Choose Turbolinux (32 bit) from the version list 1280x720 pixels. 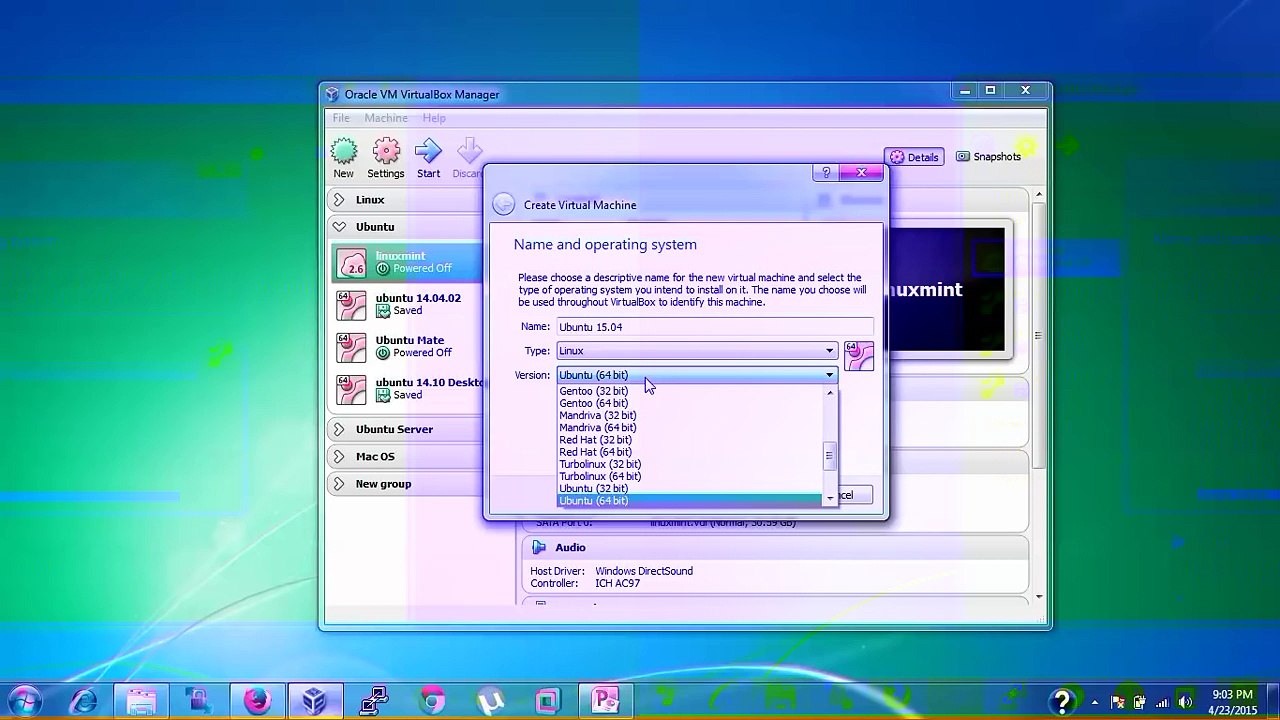pos(689,464)
